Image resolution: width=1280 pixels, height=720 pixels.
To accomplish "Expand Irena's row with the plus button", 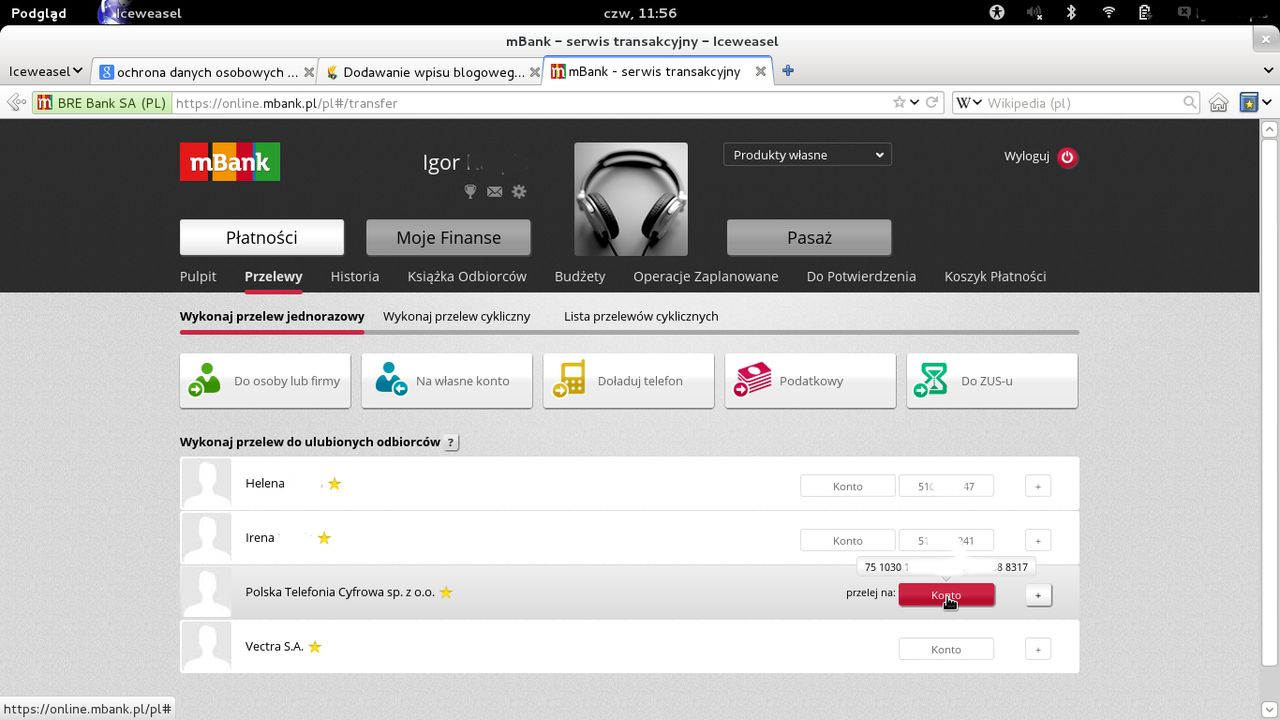I will pos(1038,540).
